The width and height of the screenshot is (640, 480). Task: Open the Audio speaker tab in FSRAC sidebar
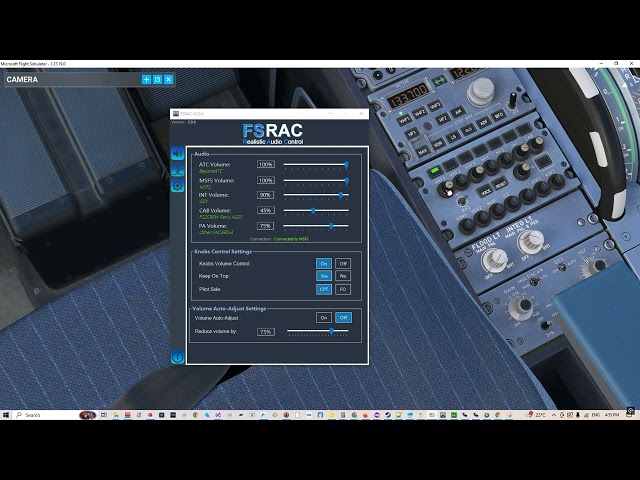[178, 154]
